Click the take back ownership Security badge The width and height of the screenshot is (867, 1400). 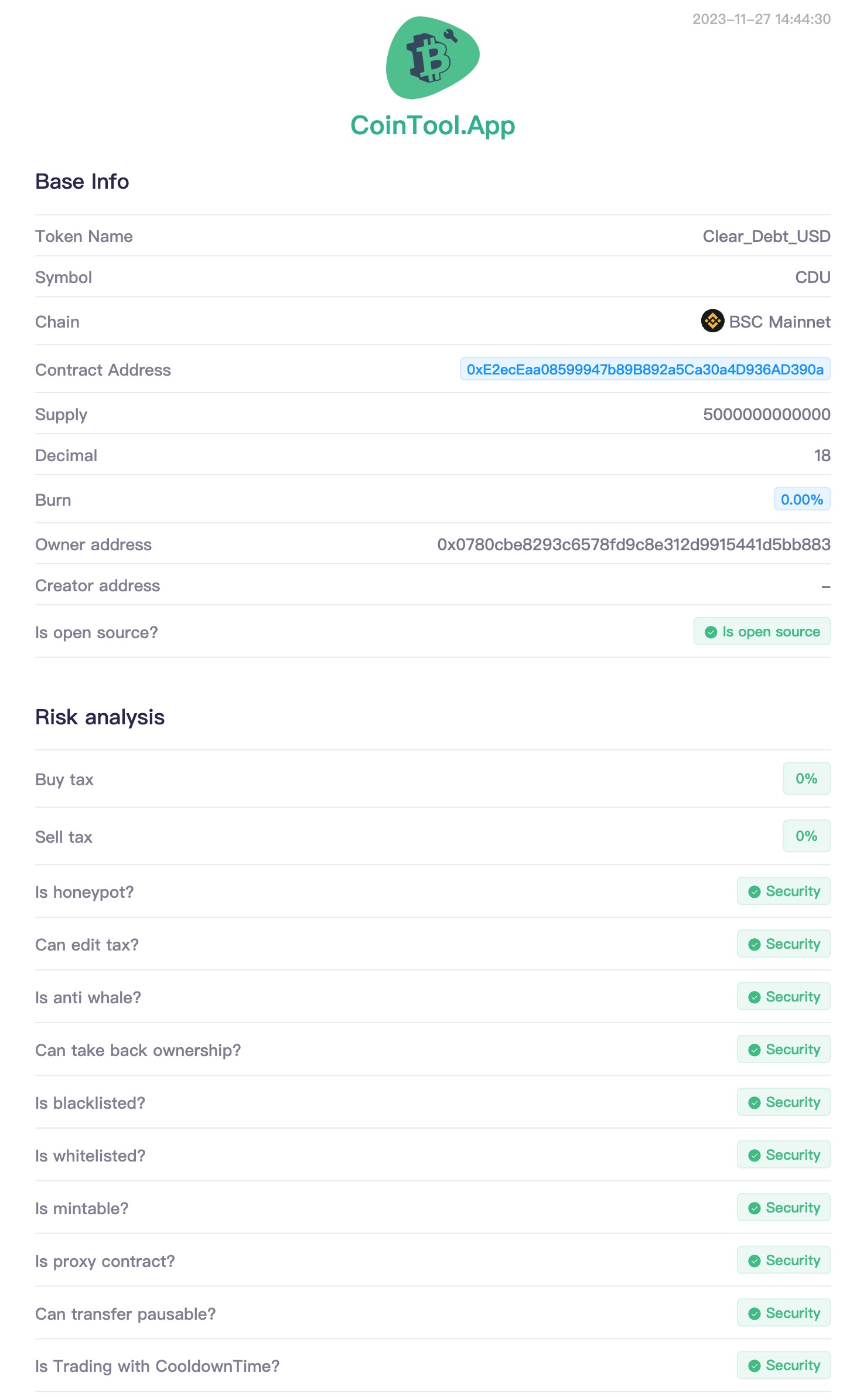[784, 1050]
